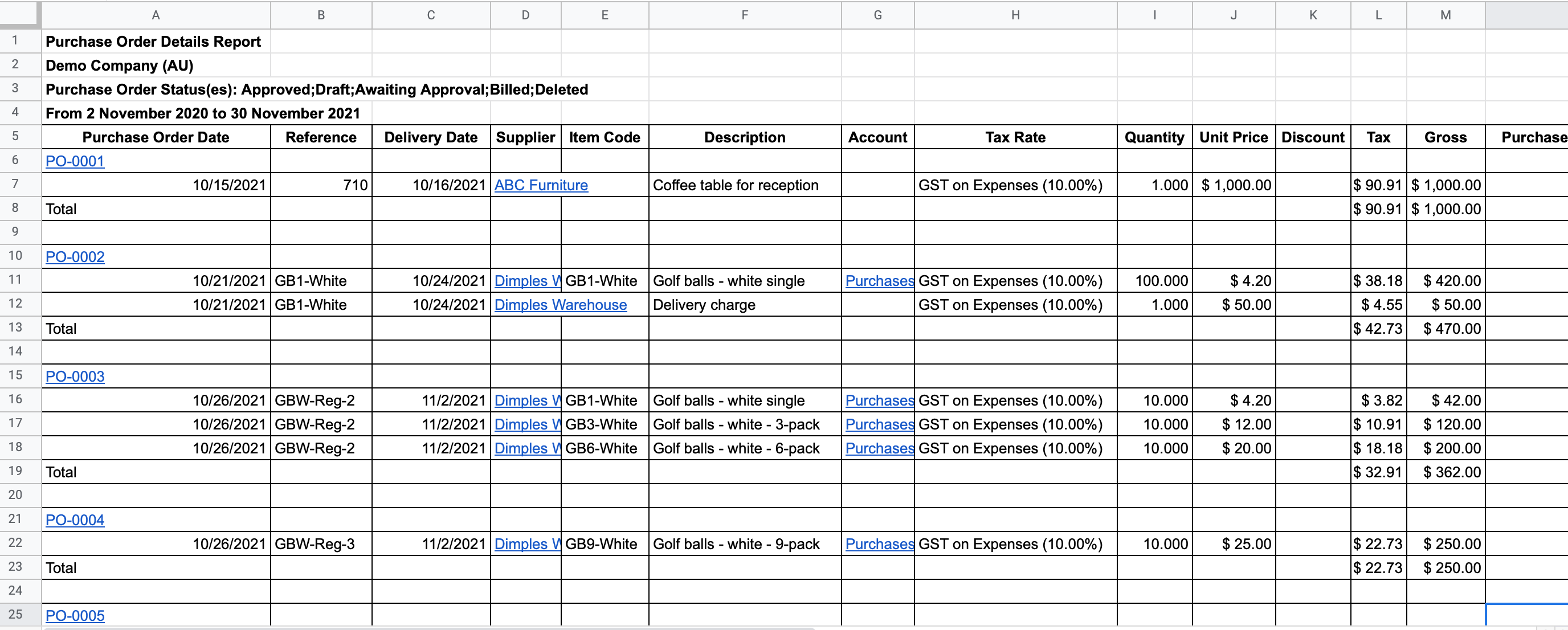This screenshot has width=1568, height=630.
Task: Select the 'Delivery charge' description cell
Action: 745,305
